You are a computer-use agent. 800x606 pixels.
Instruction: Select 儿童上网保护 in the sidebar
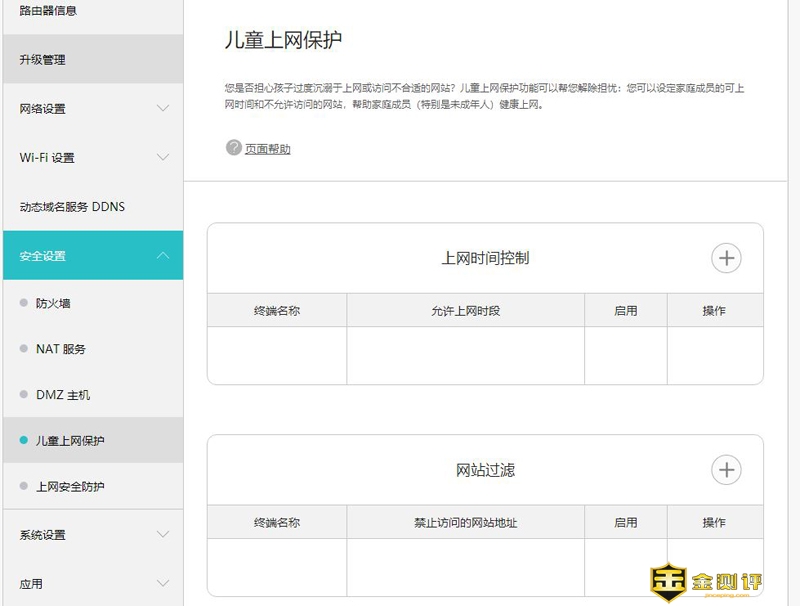click(70, 441)
